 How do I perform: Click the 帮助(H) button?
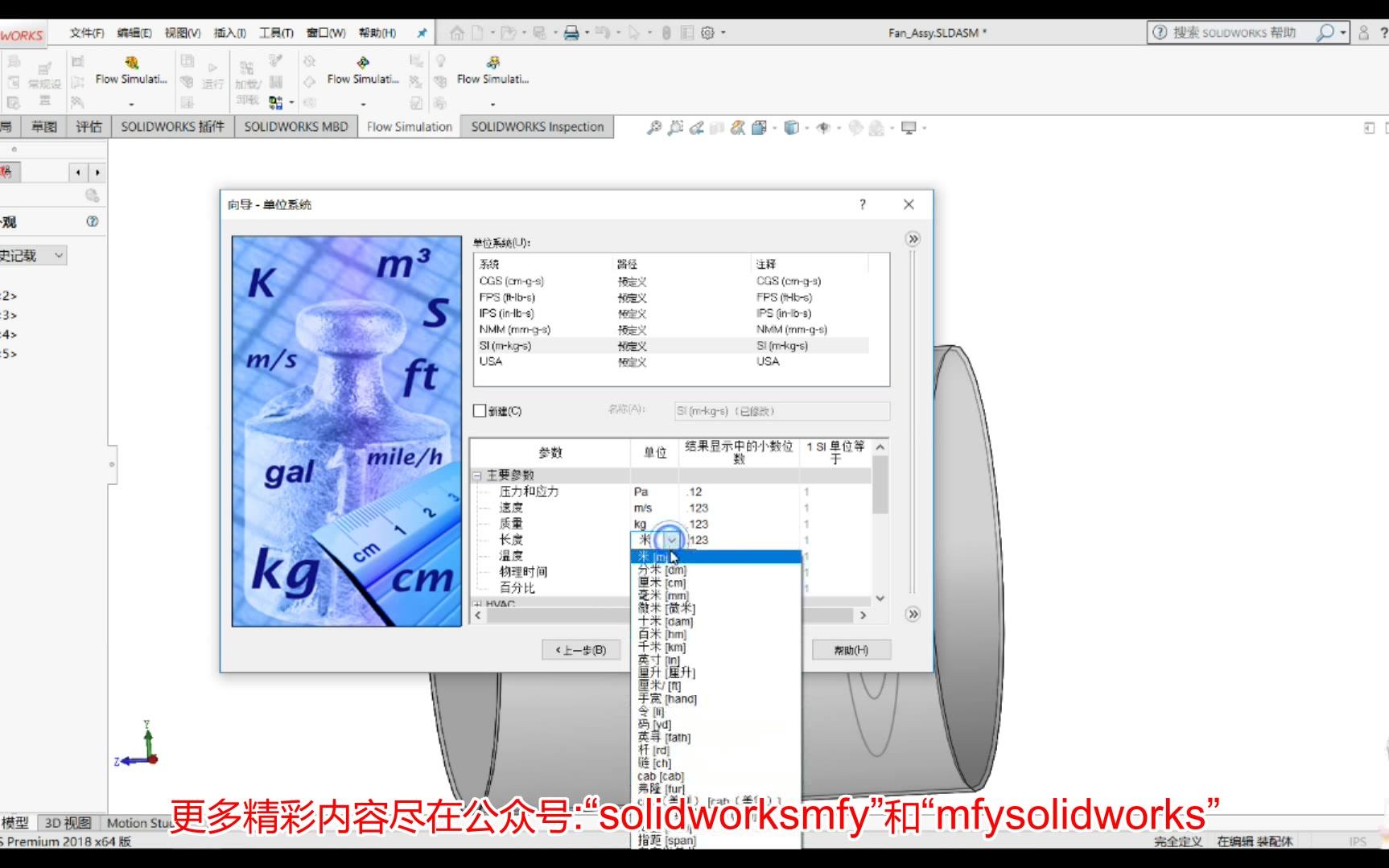tap(851, 649)
